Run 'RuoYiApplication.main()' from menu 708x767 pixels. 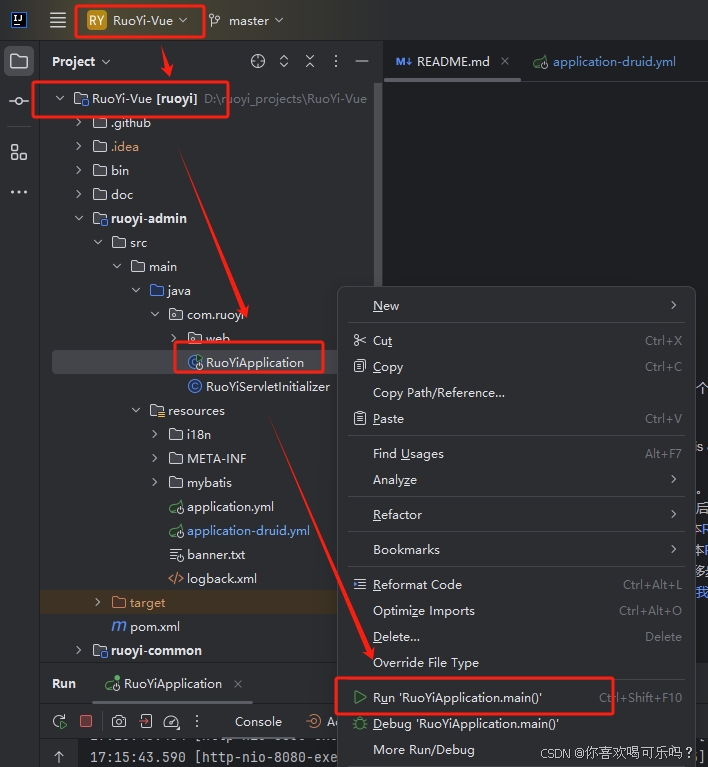click(x=516, y=698)
